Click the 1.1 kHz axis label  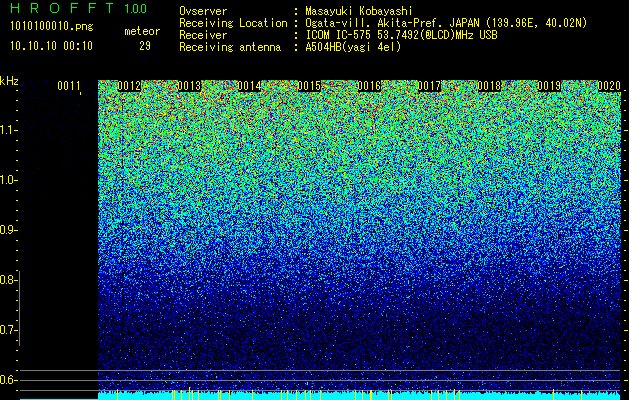point(8,130)
